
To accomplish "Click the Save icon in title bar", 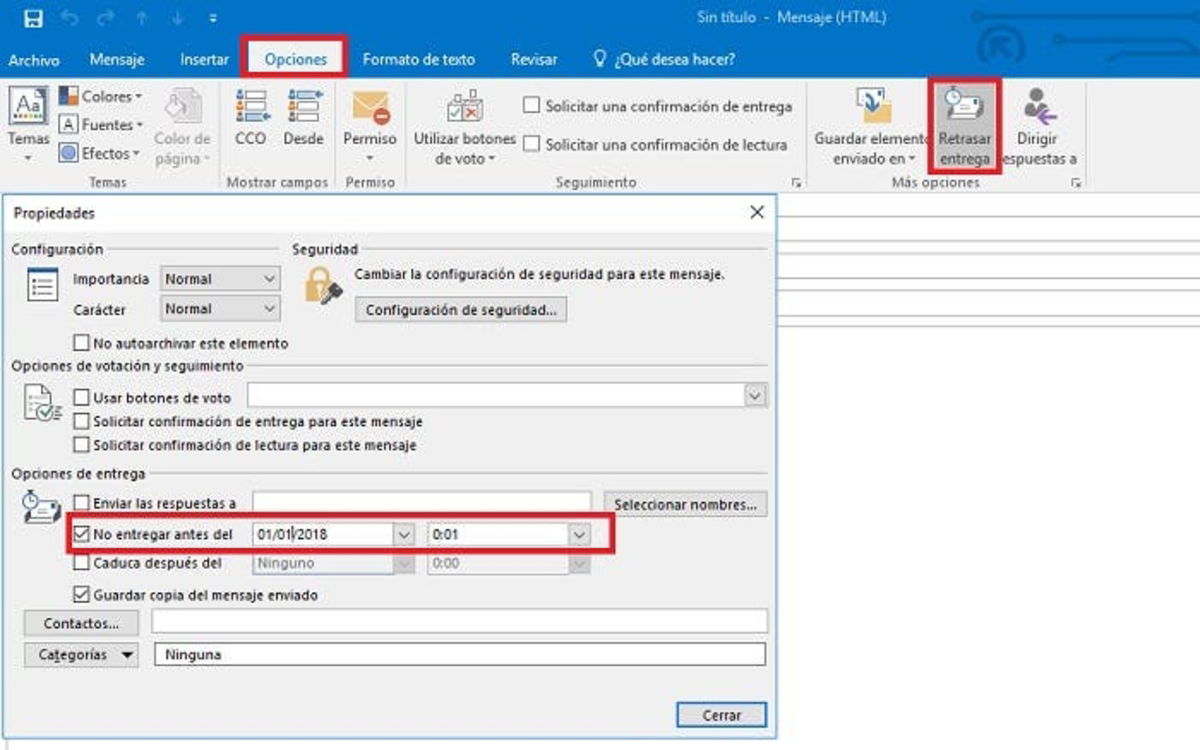I will 32,18.
